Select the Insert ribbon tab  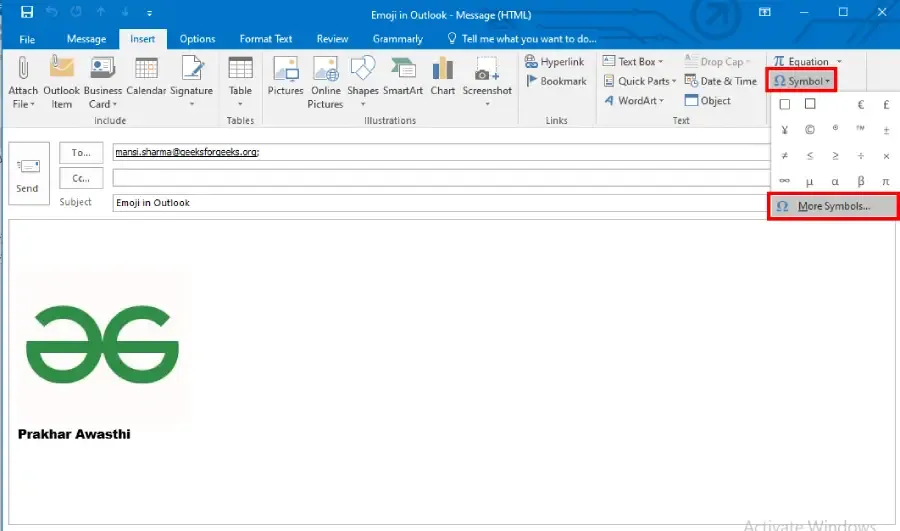142,39
